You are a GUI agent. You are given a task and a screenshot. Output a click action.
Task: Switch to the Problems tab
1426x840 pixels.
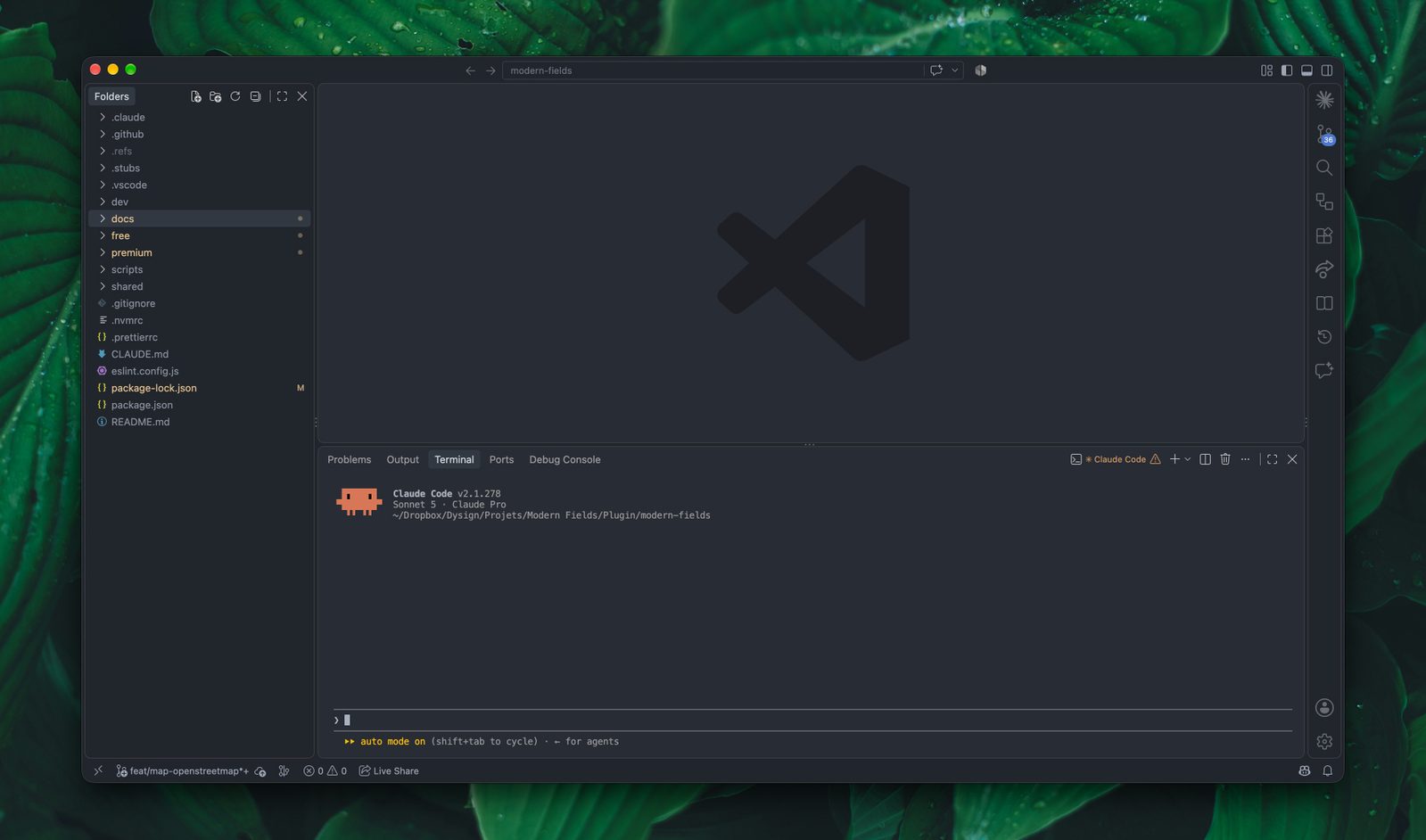[x=349, y=459]
